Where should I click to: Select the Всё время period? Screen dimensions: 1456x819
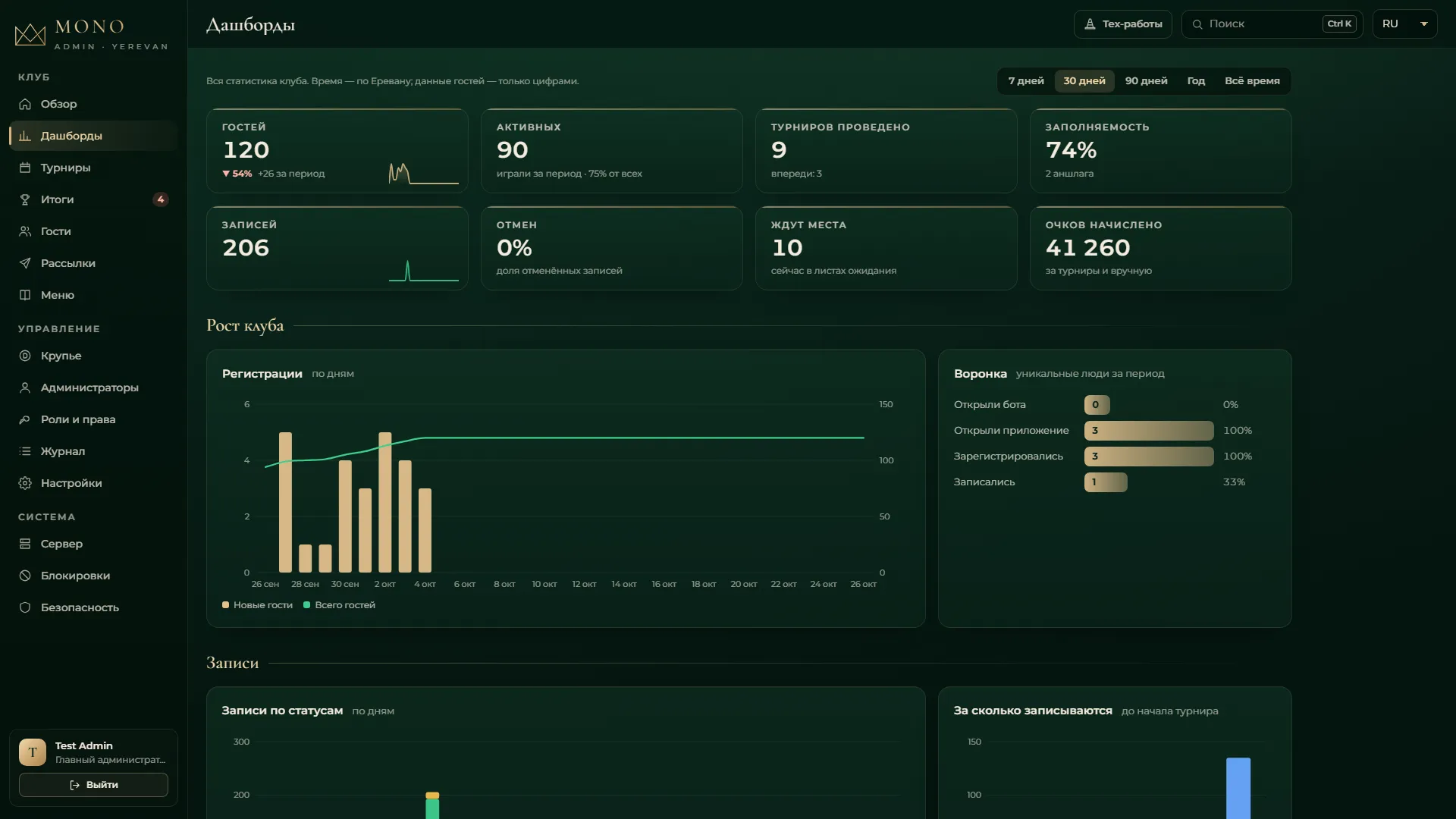[1252, 81]
